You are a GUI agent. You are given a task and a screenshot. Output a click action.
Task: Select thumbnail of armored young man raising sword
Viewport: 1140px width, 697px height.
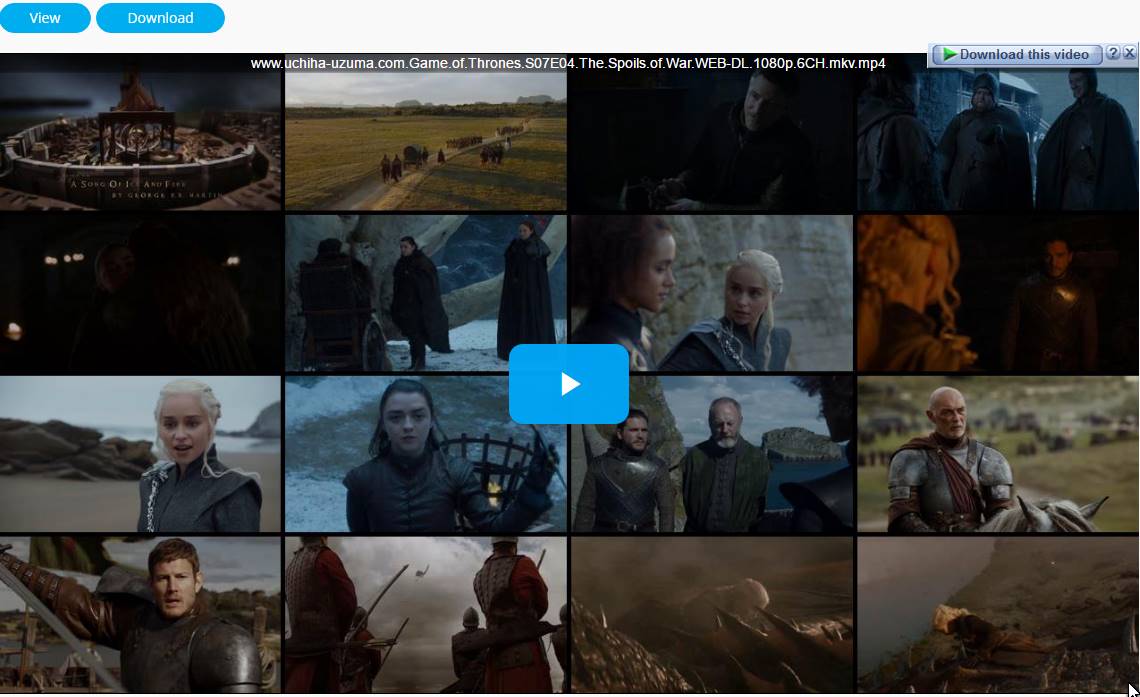(140, 615)
